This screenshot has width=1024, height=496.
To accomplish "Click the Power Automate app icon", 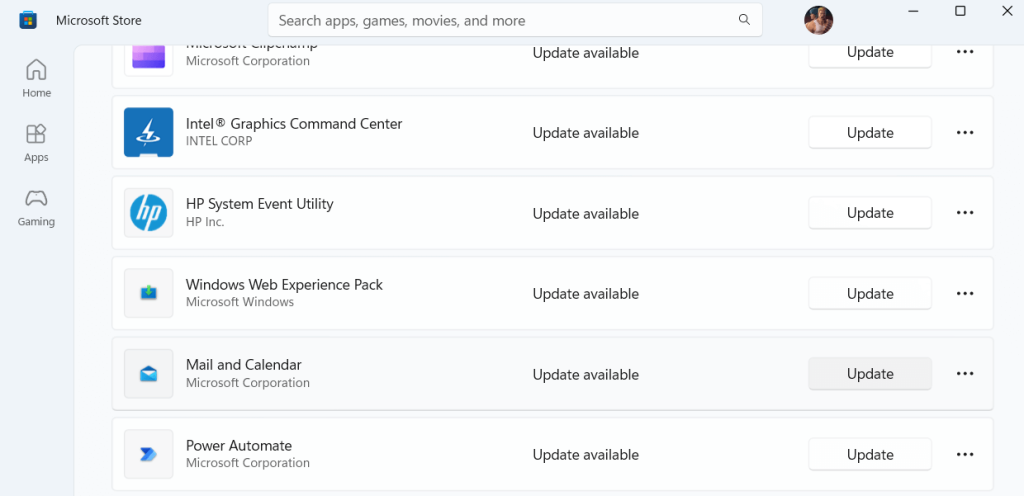I will [x=149, y=454].
